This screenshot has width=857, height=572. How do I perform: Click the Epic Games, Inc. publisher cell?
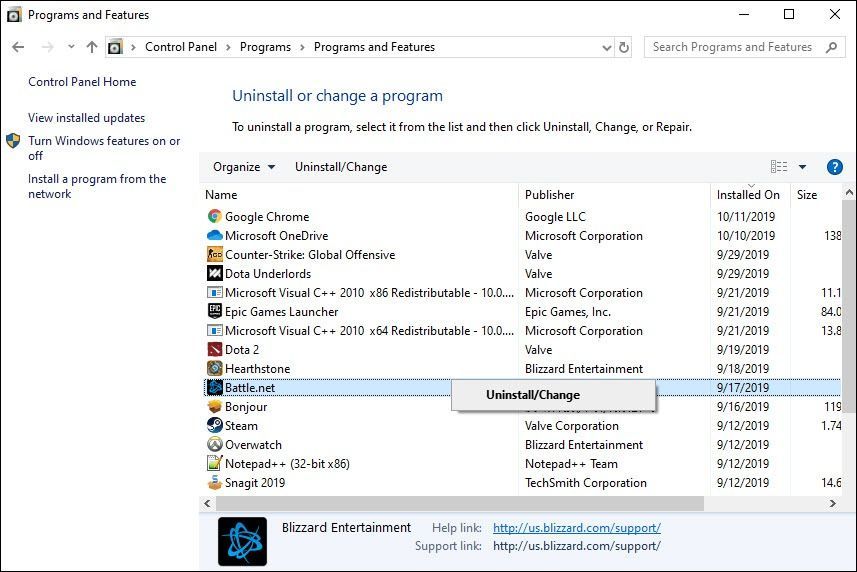568,312
